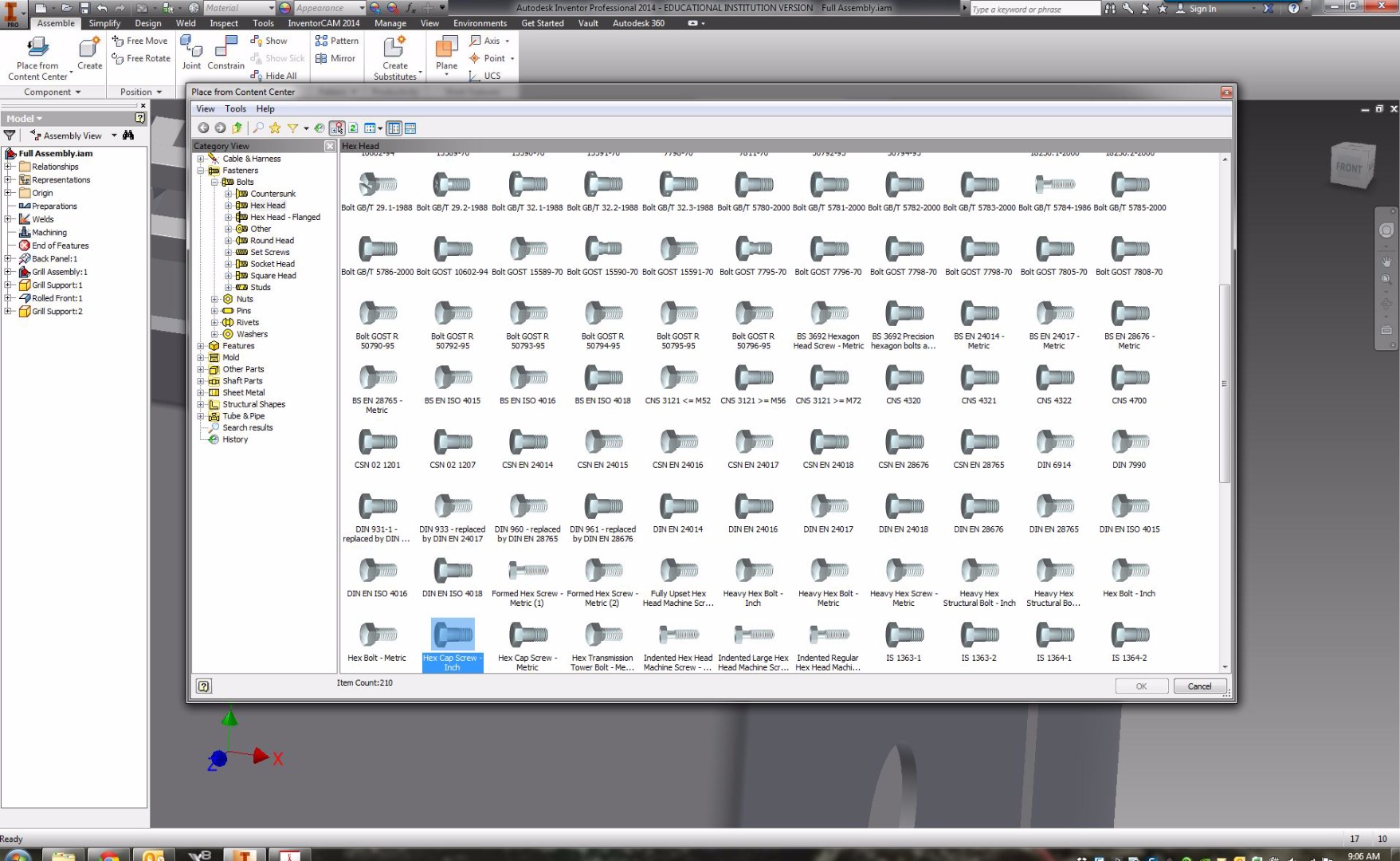Go up one category level icon
Viewport: 1400px width, 861px height.
coord(237,128)
